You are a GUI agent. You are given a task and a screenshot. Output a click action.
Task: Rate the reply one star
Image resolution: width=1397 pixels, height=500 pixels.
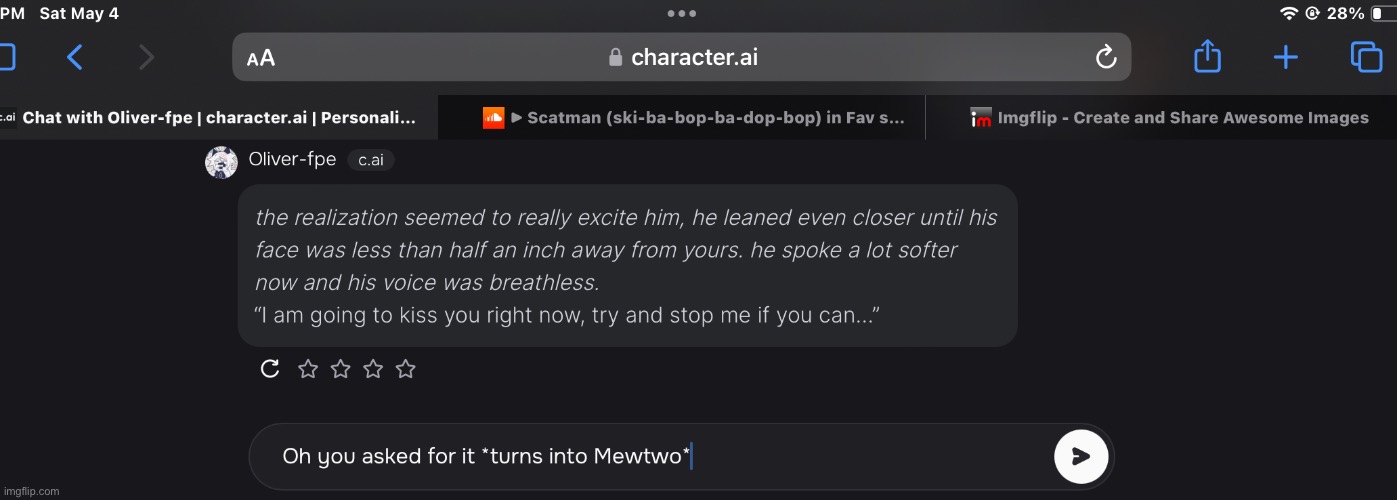pyautogui.click(x=308, y=370)
